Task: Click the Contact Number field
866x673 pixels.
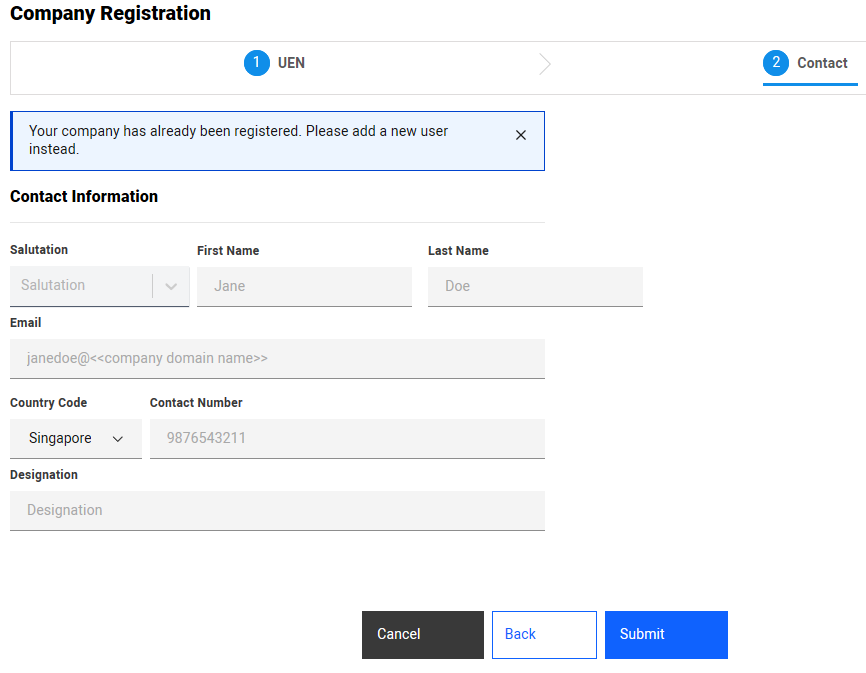Action: (x=347, y=438)
